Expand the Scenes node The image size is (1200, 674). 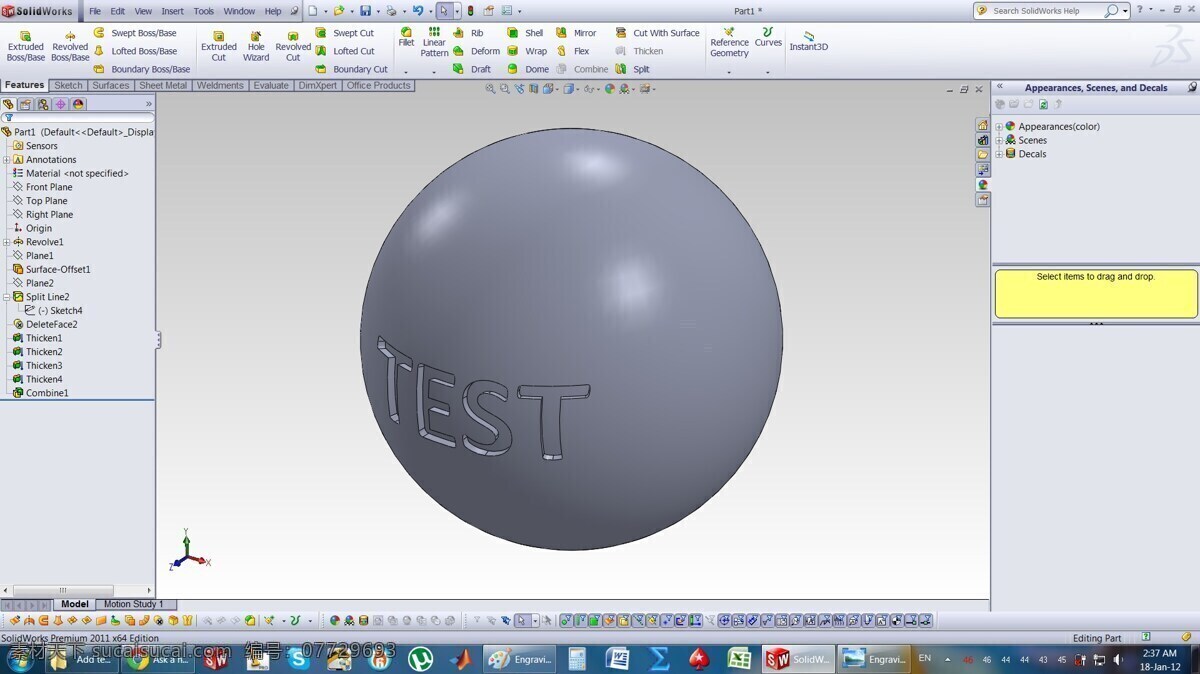tap(999, 141)
